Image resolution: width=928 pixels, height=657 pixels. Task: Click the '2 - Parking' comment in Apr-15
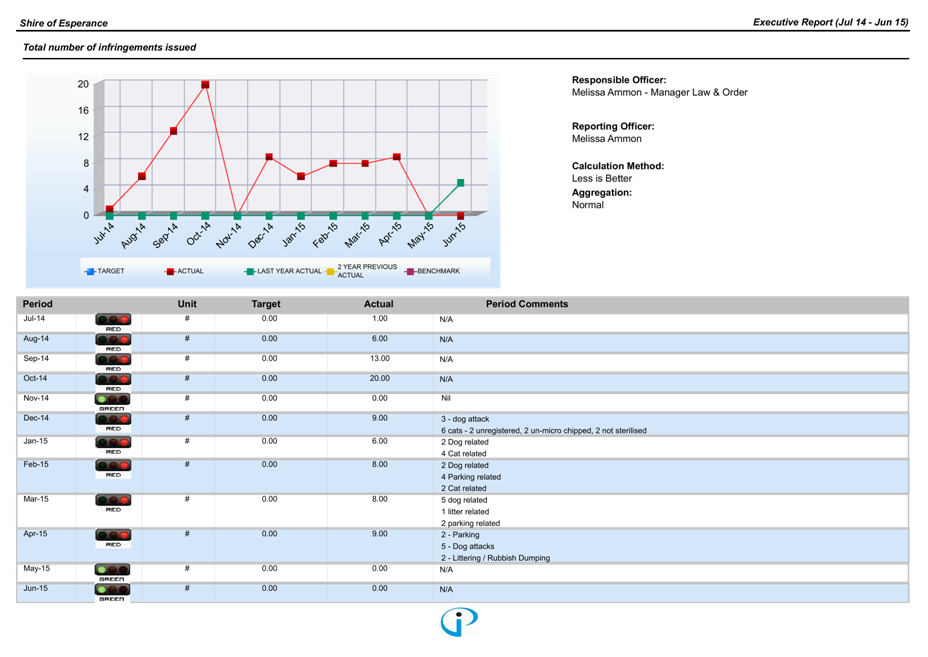point(460,535)
